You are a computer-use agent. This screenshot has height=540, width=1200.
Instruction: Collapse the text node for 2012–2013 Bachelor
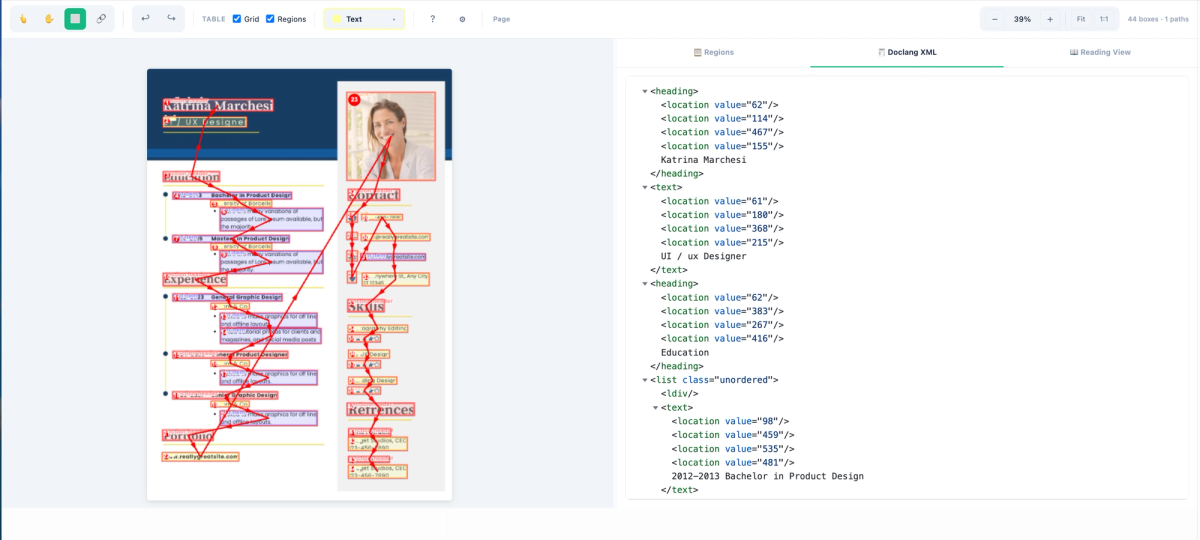656,407
